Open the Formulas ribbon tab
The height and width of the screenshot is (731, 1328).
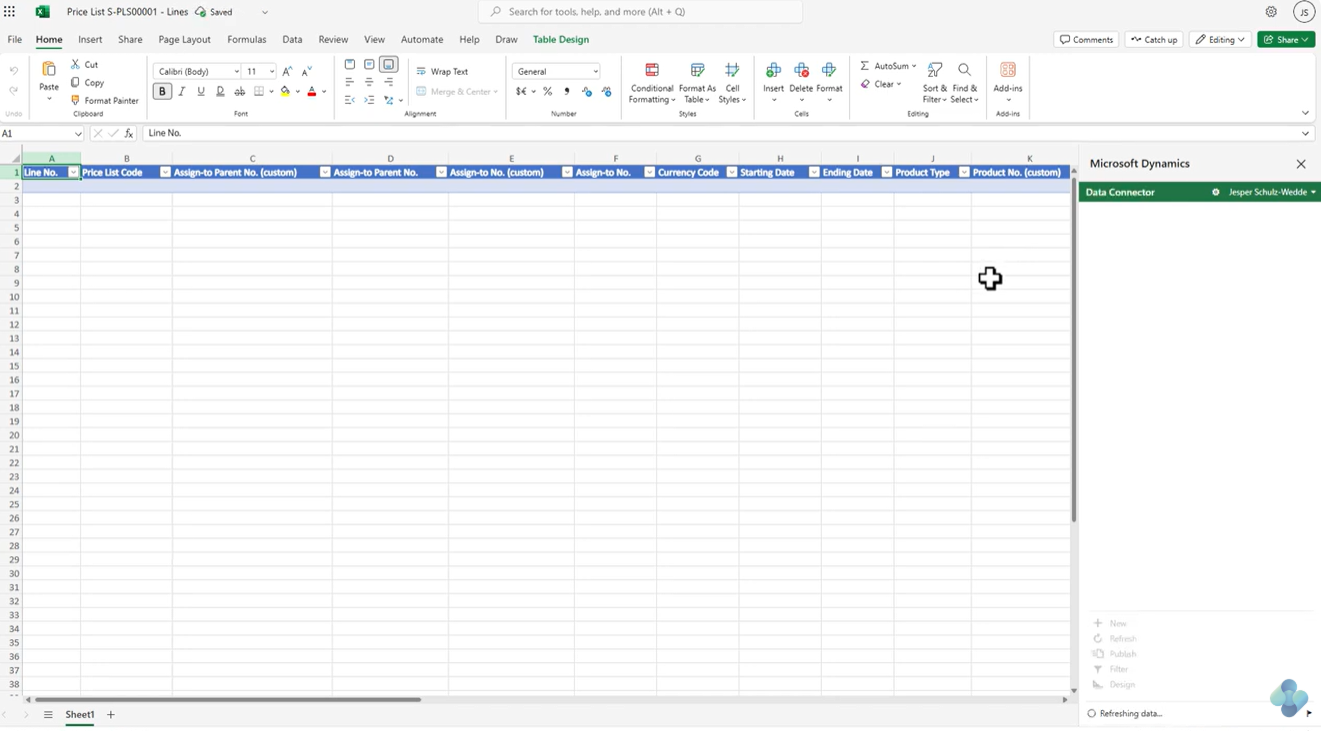coord(246,39)
